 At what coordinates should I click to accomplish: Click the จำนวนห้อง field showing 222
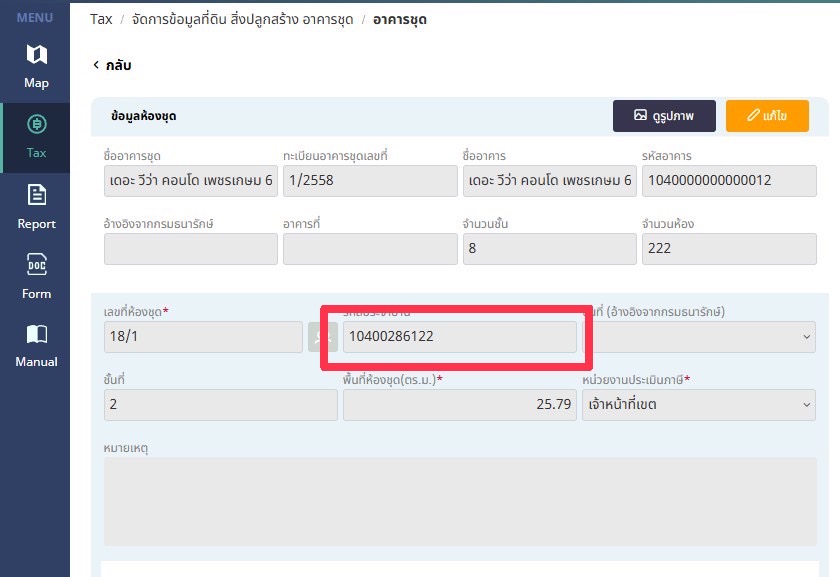pos(728,248)
